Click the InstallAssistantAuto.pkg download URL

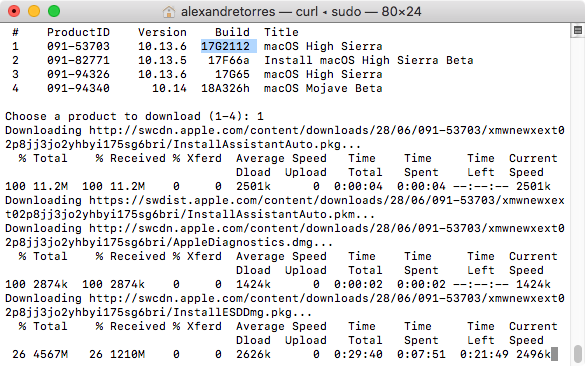(285, 137)
